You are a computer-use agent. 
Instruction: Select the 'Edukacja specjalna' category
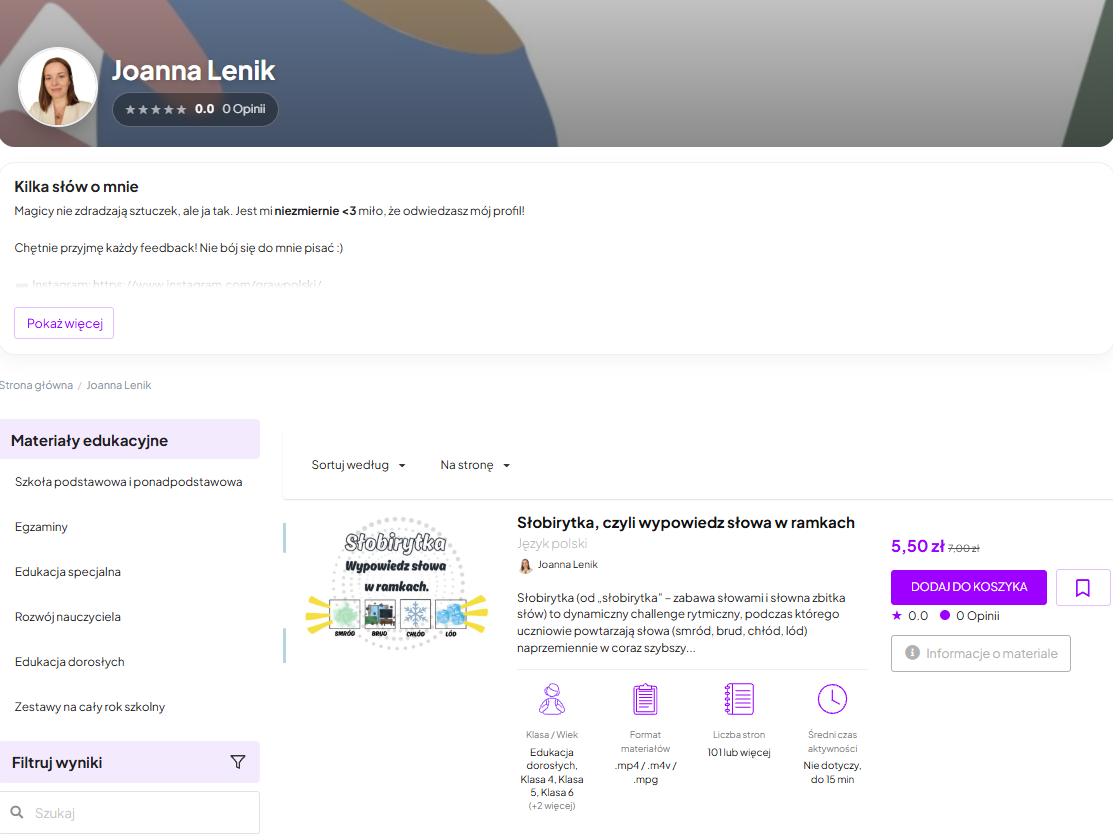(67, 572)
